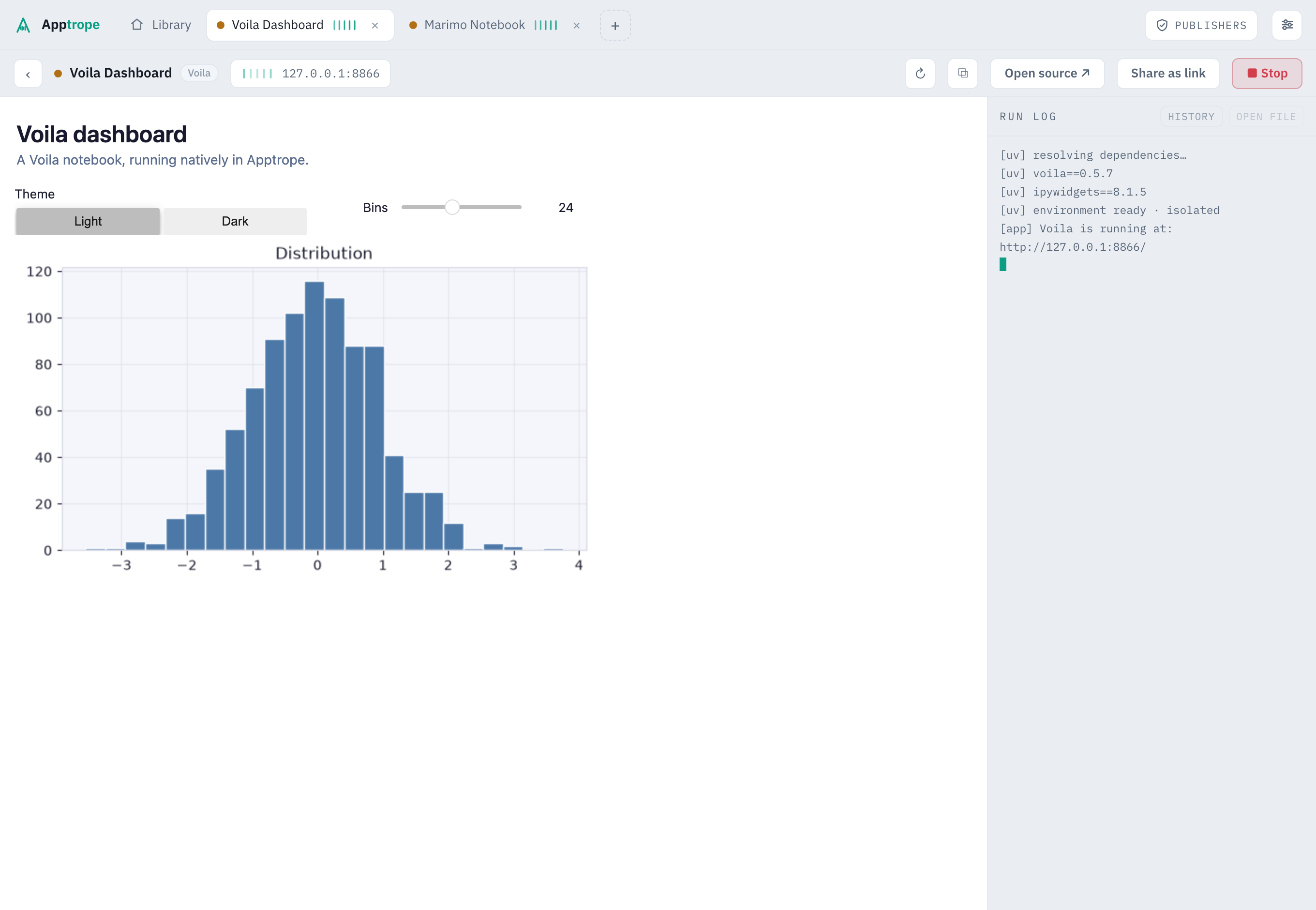Viewport: 1316px width, 910px height.
Task: Open the settings sliders icon
Action: point(1287,25)
